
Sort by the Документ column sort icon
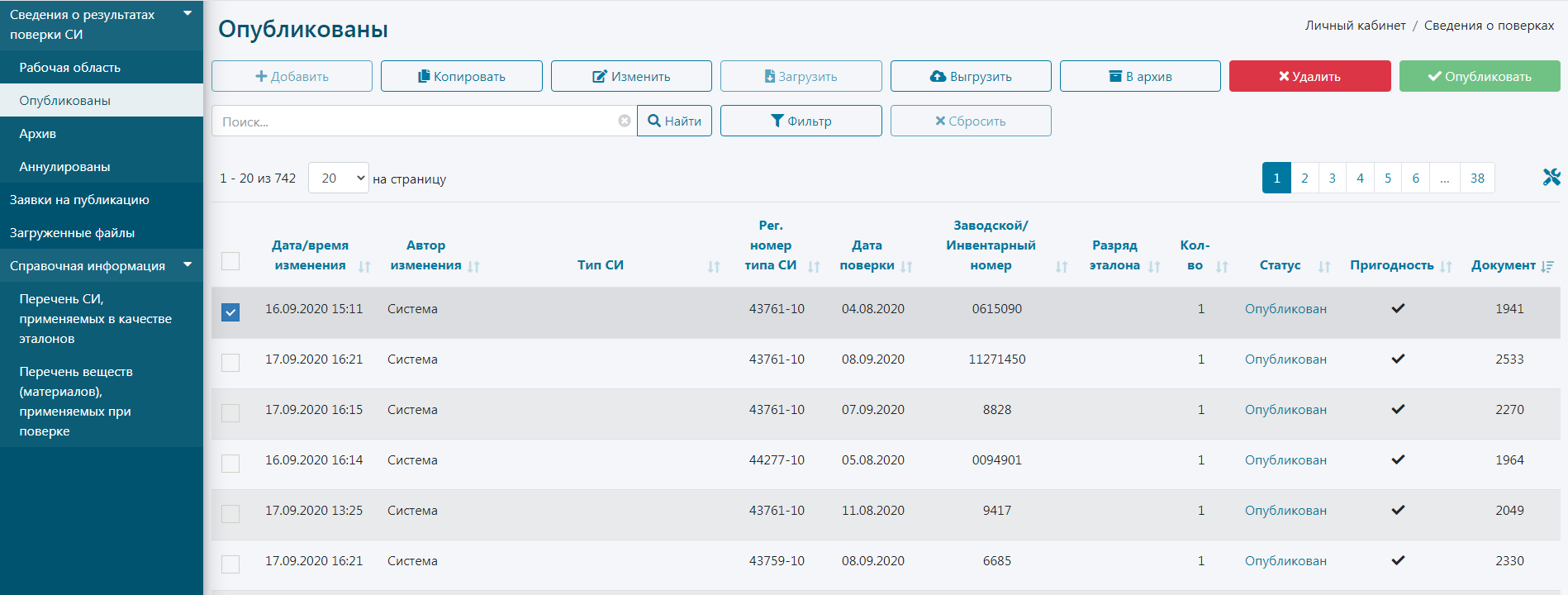[x=1547, y=266]
